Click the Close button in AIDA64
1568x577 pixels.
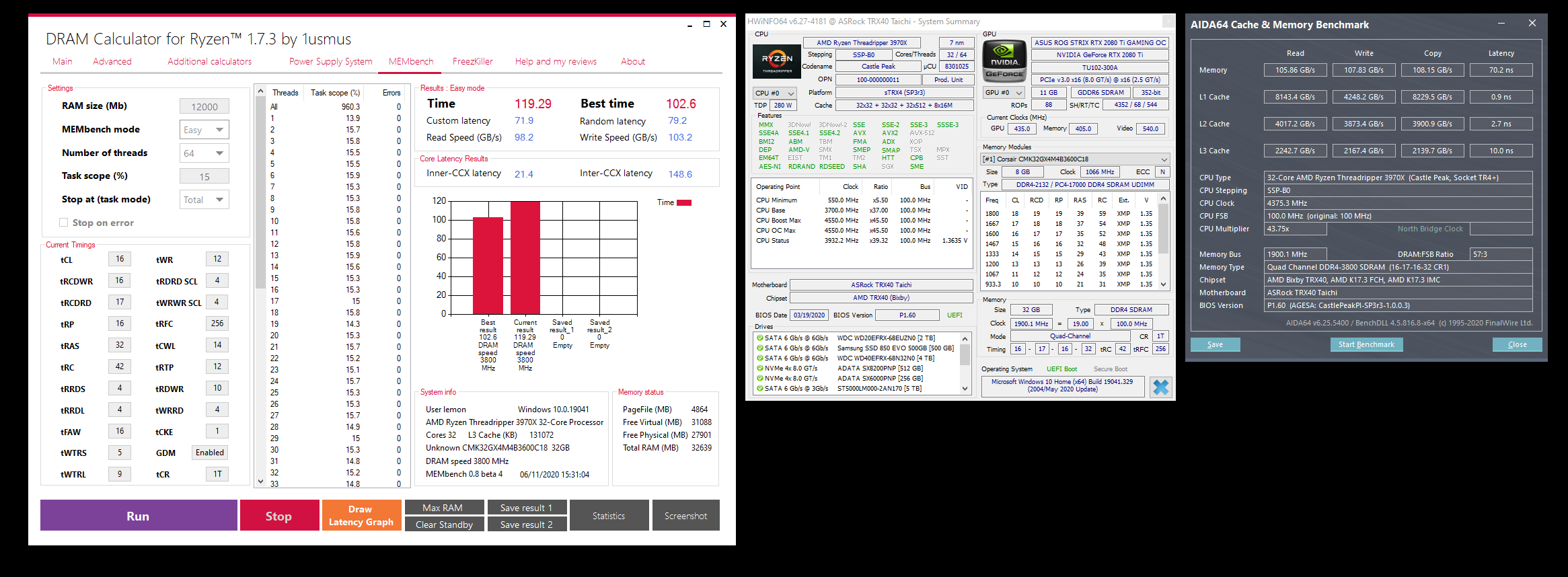pos(1517,344)
